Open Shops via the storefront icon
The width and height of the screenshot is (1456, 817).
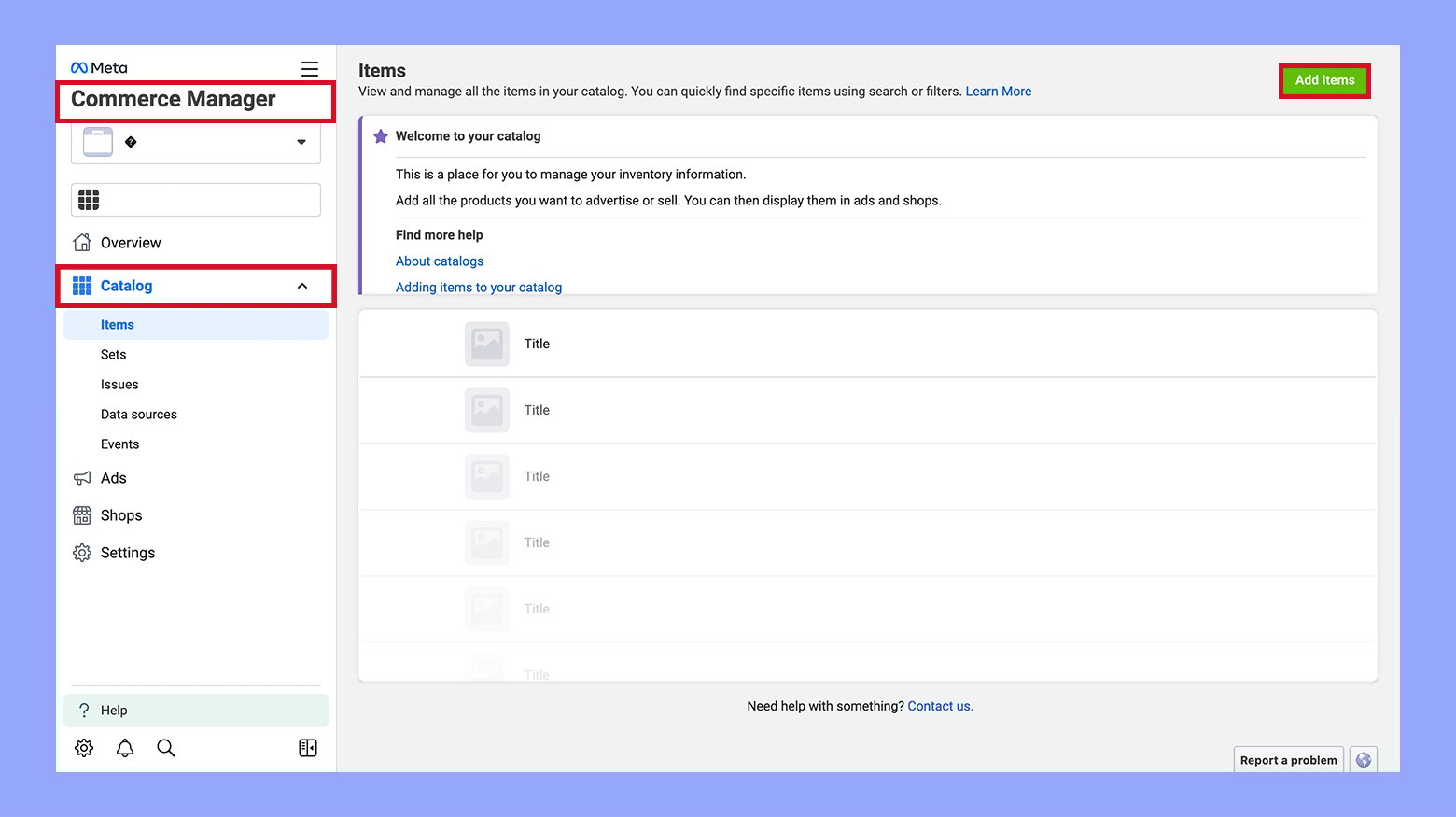pyautogui.click(x=83, y=514)
